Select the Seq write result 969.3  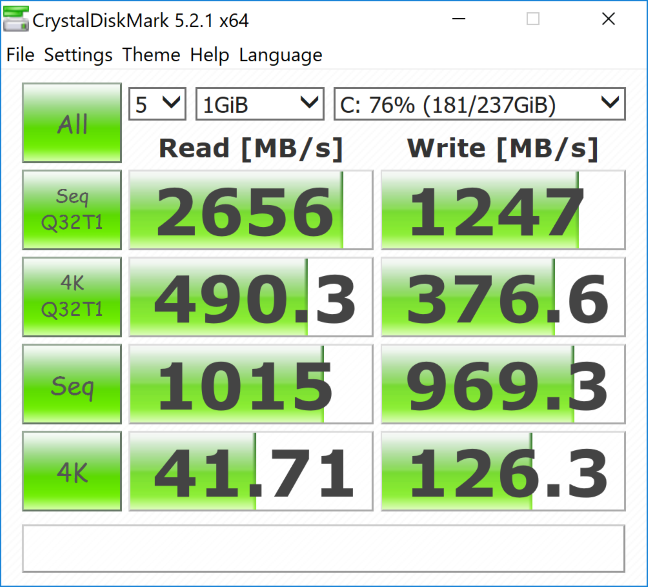click(503, 384)
